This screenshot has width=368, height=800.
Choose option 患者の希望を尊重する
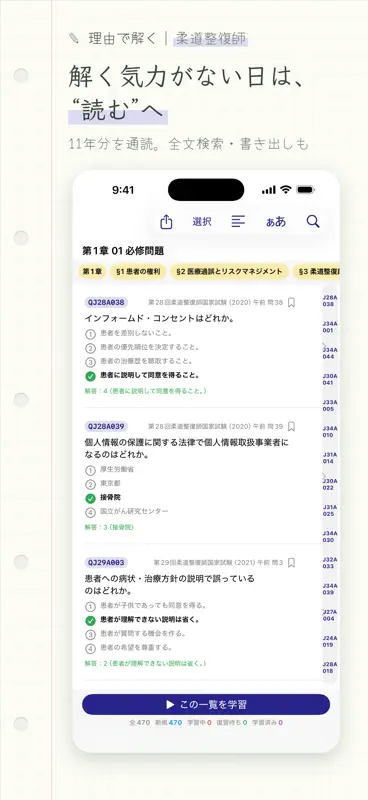tap(128, 648)
